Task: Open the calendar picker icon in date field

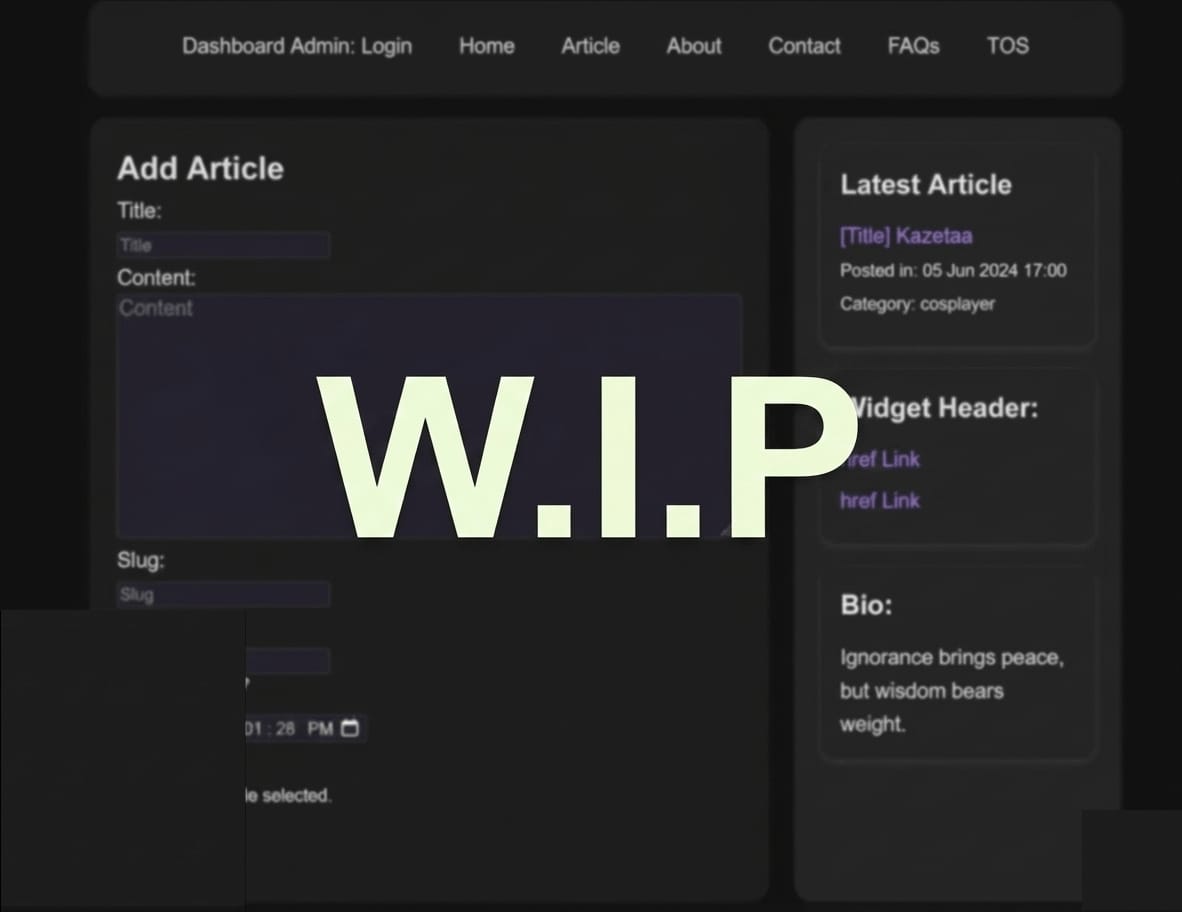Action: [x=350, y=728]
